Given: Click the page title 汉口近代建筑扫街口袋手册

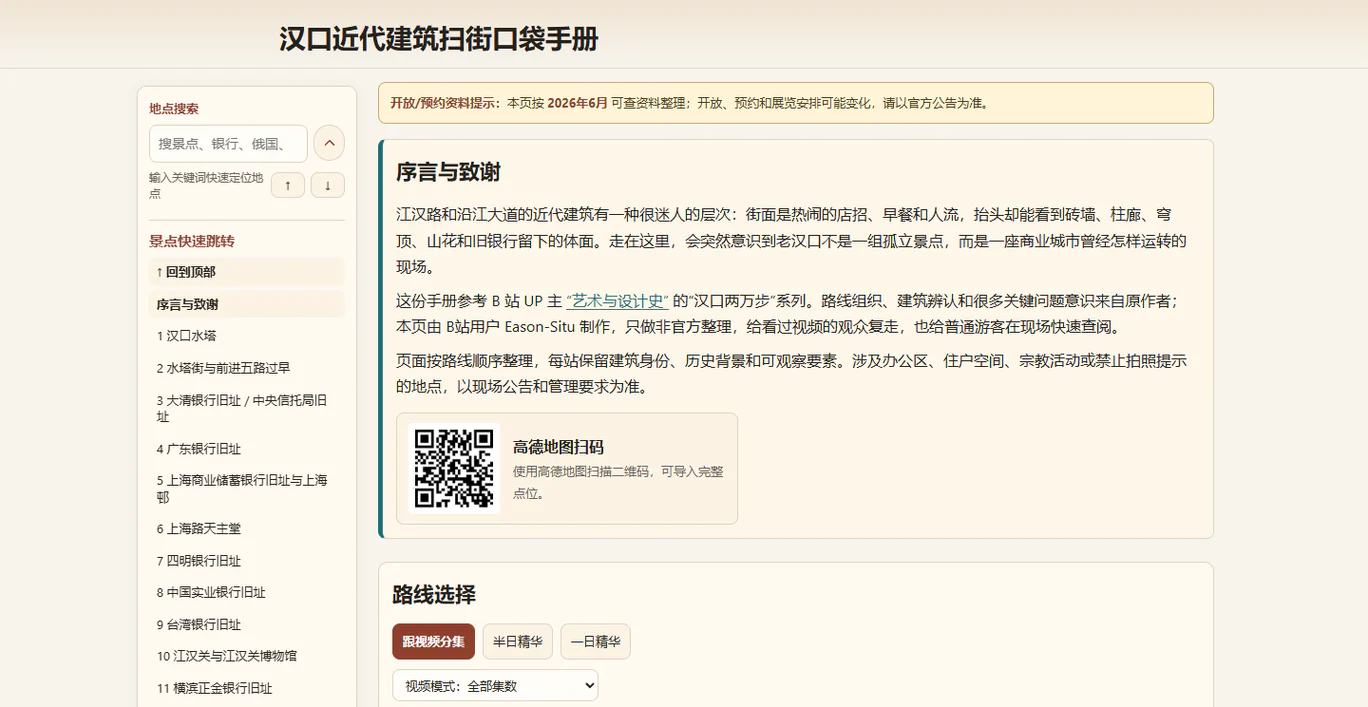Looking at the screenshot, I should tap(439, 39).
